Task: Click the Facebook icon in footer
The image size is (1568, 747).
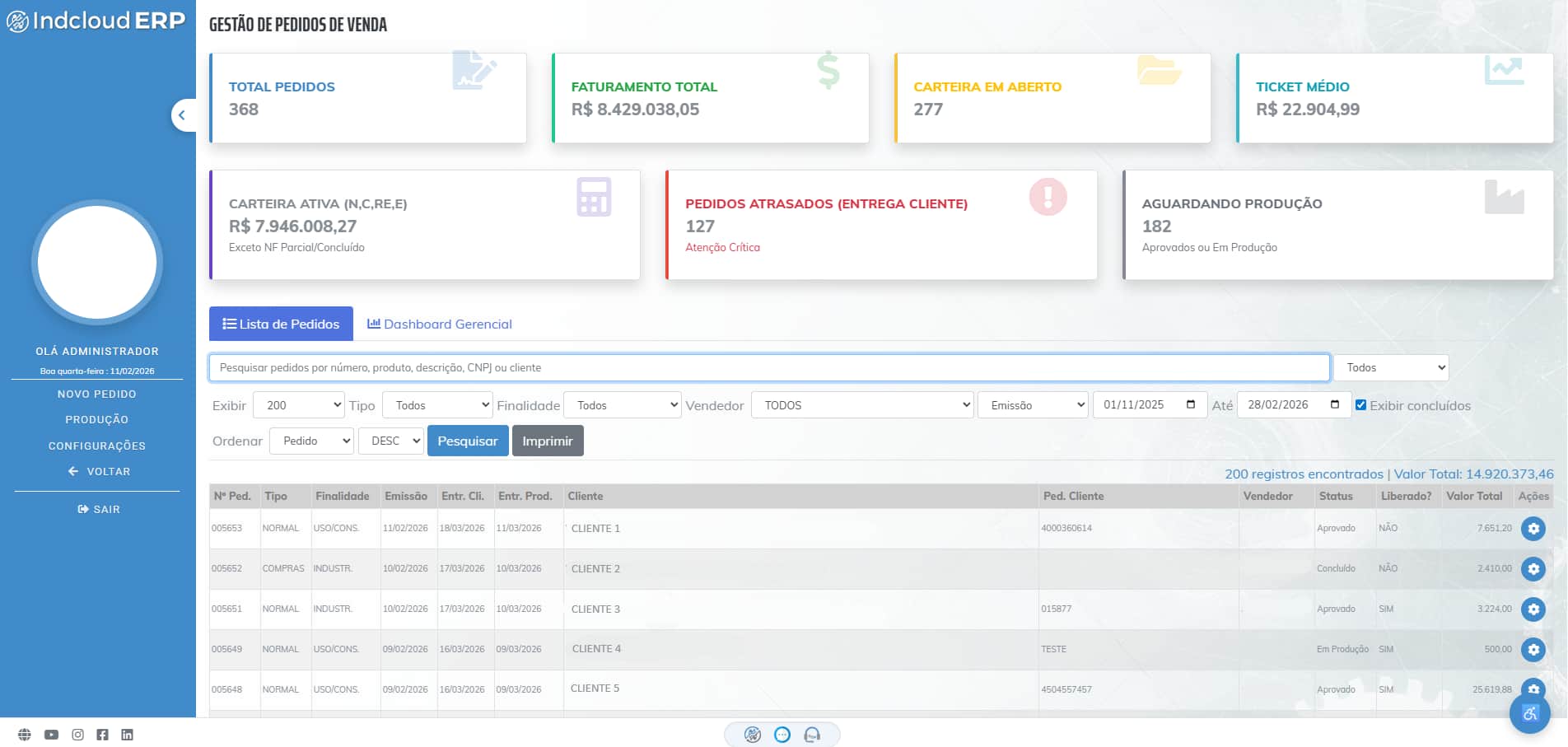Action: coord(102,735)
